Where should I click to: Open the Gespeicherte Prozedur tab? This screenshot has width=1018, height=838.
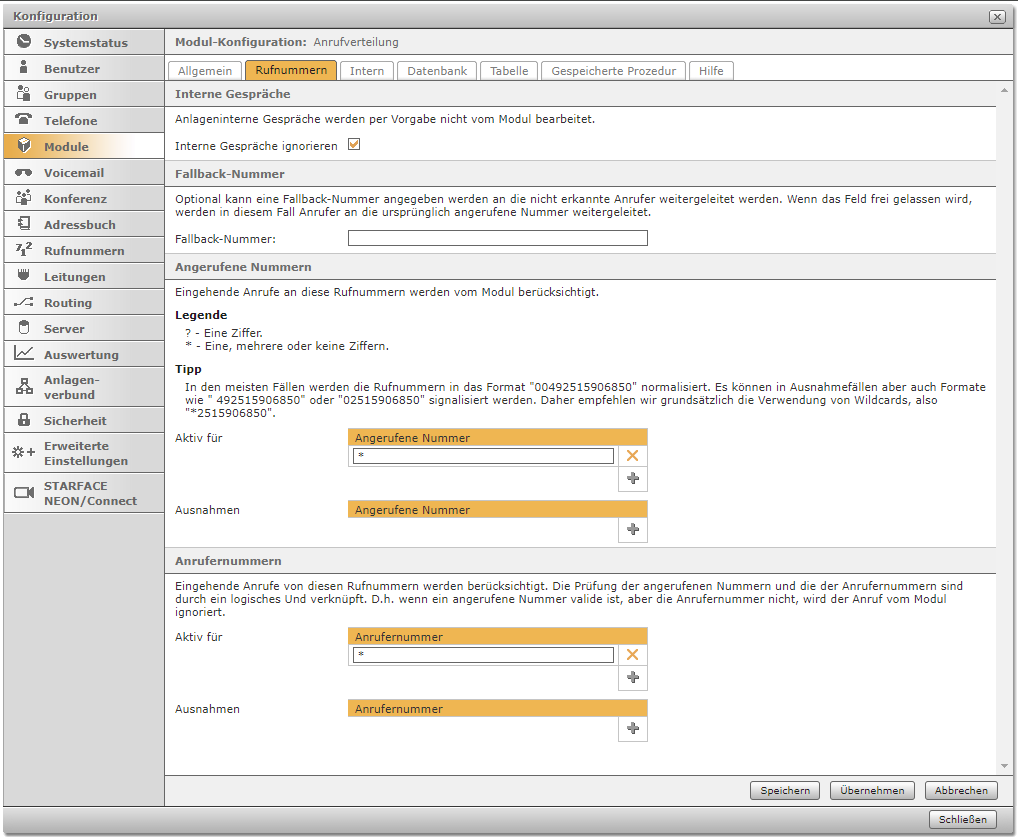click(614, 71)
